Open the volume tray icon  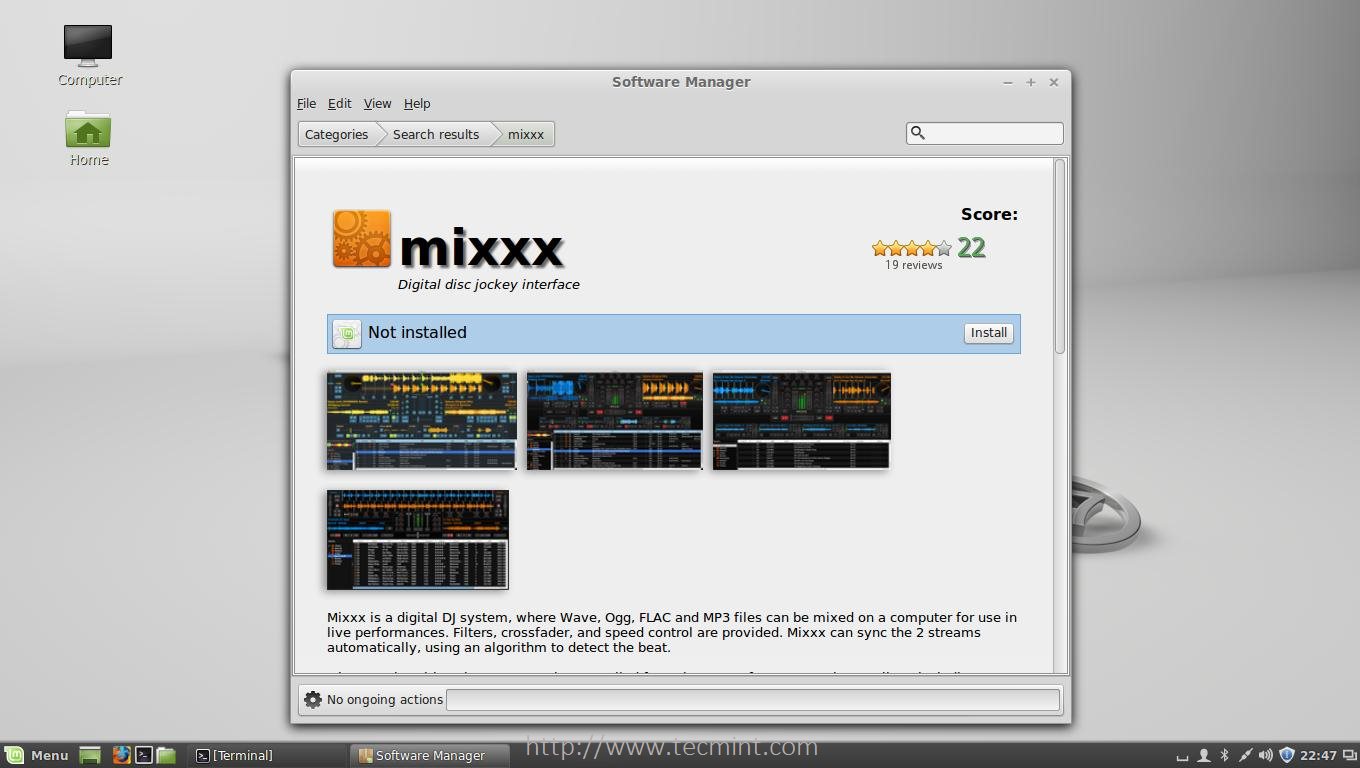(1266, 755)
